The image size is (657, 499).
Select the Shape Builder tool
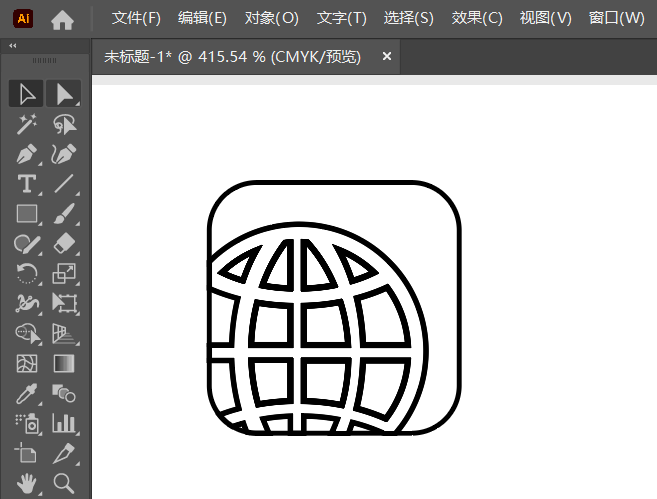coord(28,334)
